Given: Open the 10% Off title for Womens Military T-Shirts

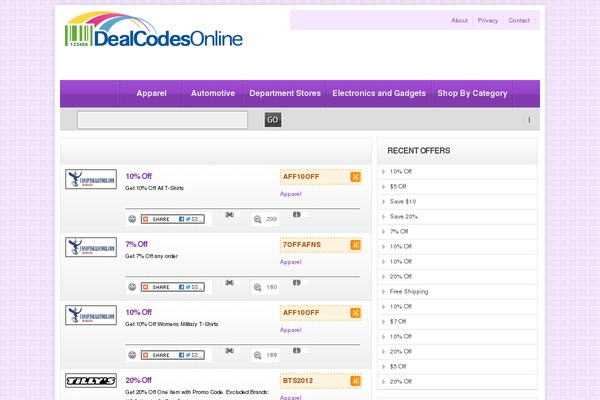Looking at the screenshot, I should coord(139,312).
